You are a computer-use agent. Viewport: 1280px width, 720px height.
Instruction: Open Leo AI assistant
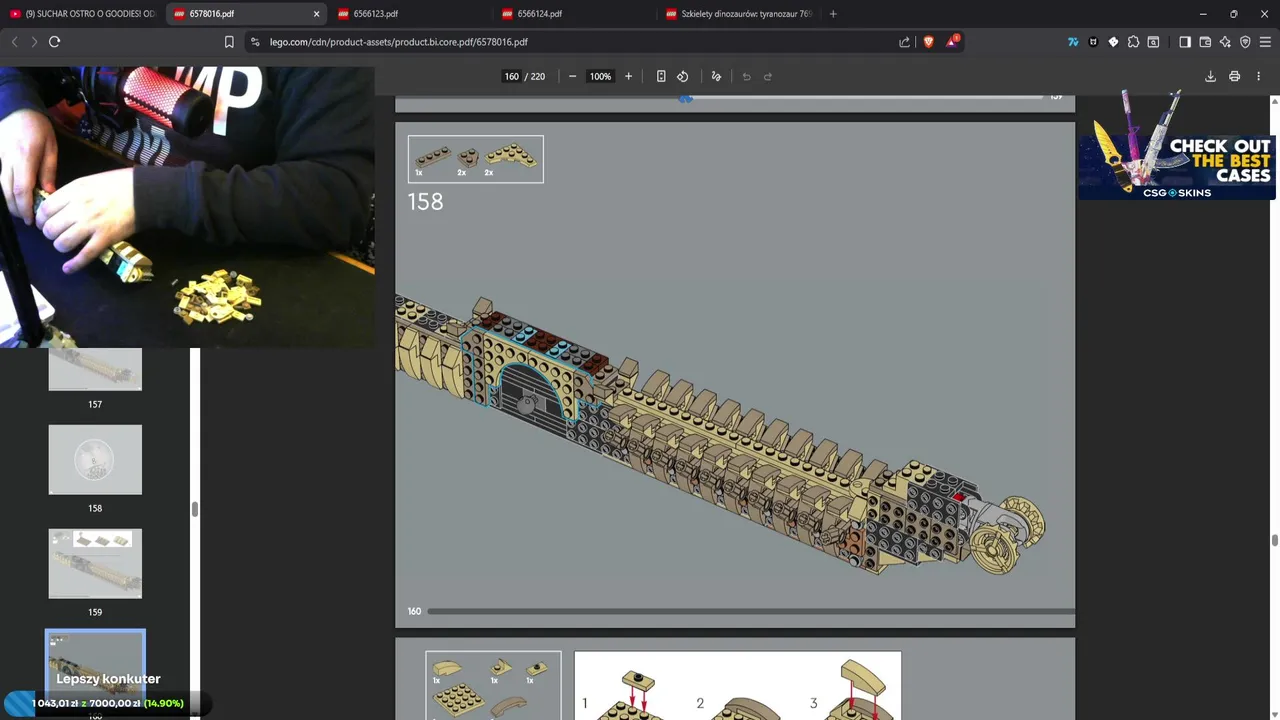coord(1225,42)
